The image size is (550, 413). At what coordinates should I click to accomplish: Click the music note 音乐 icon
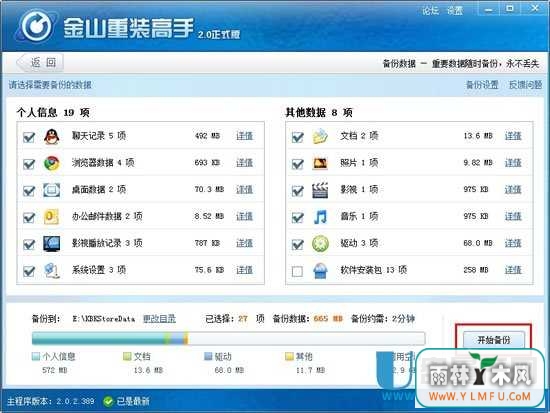(x=320, y=217)
